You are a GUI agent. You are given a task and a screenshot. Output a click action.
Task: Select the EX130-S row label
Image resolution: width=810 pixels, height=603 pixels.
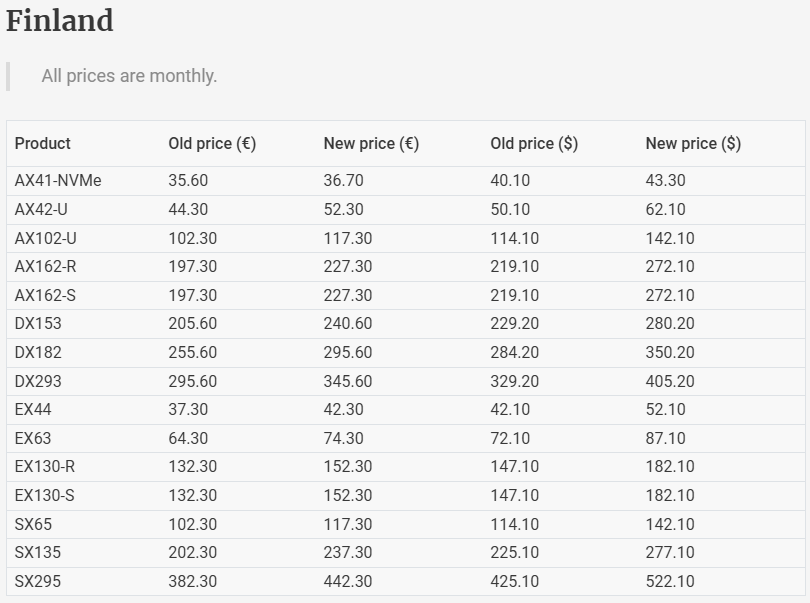[x=45, y=496]
